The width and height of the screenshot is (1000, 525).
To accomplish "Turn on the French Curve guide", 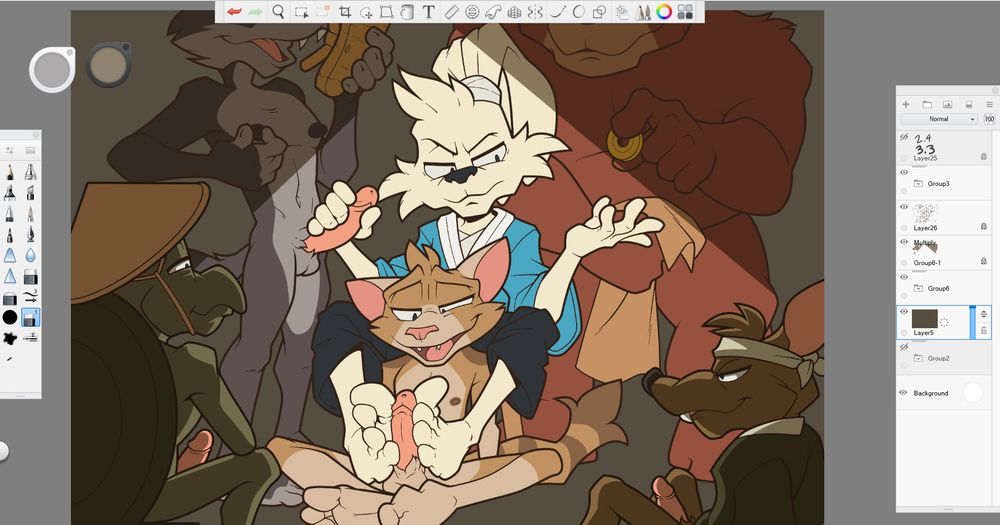I will (493, 11).
